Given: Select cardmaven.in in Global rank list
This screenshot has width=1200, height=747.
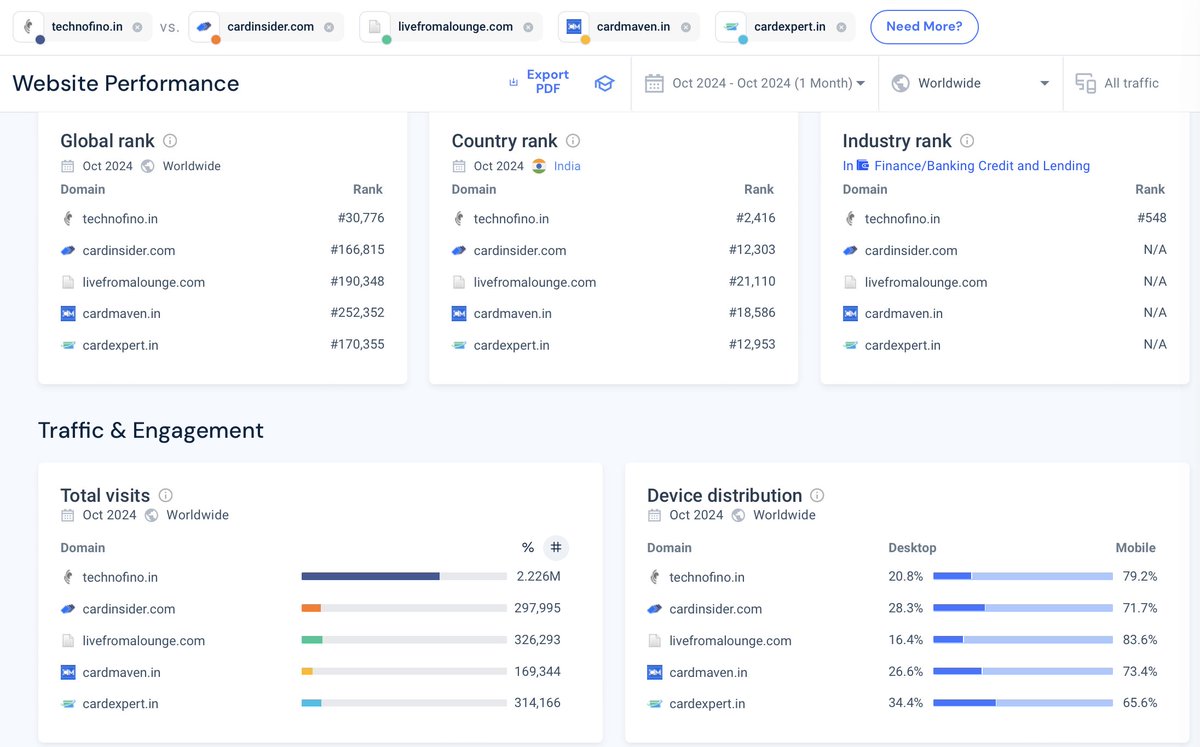Looking at the screenshot, I should point(122,313).
